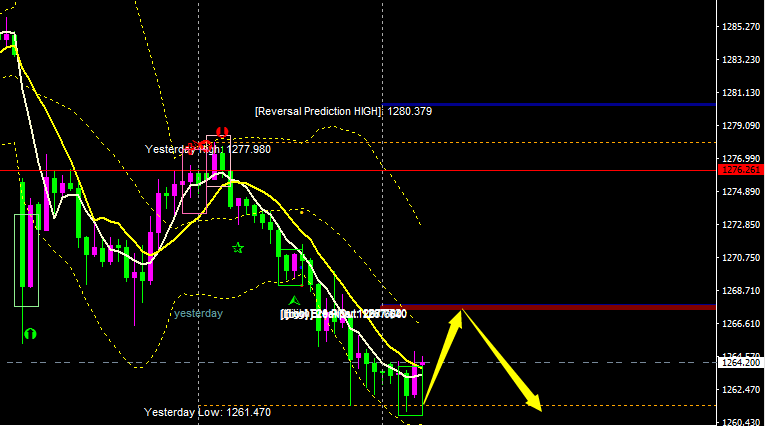This screenshot has width=766, height=426.
Task: Click the red 1276.261 price tag
Action: pos(741,170)
